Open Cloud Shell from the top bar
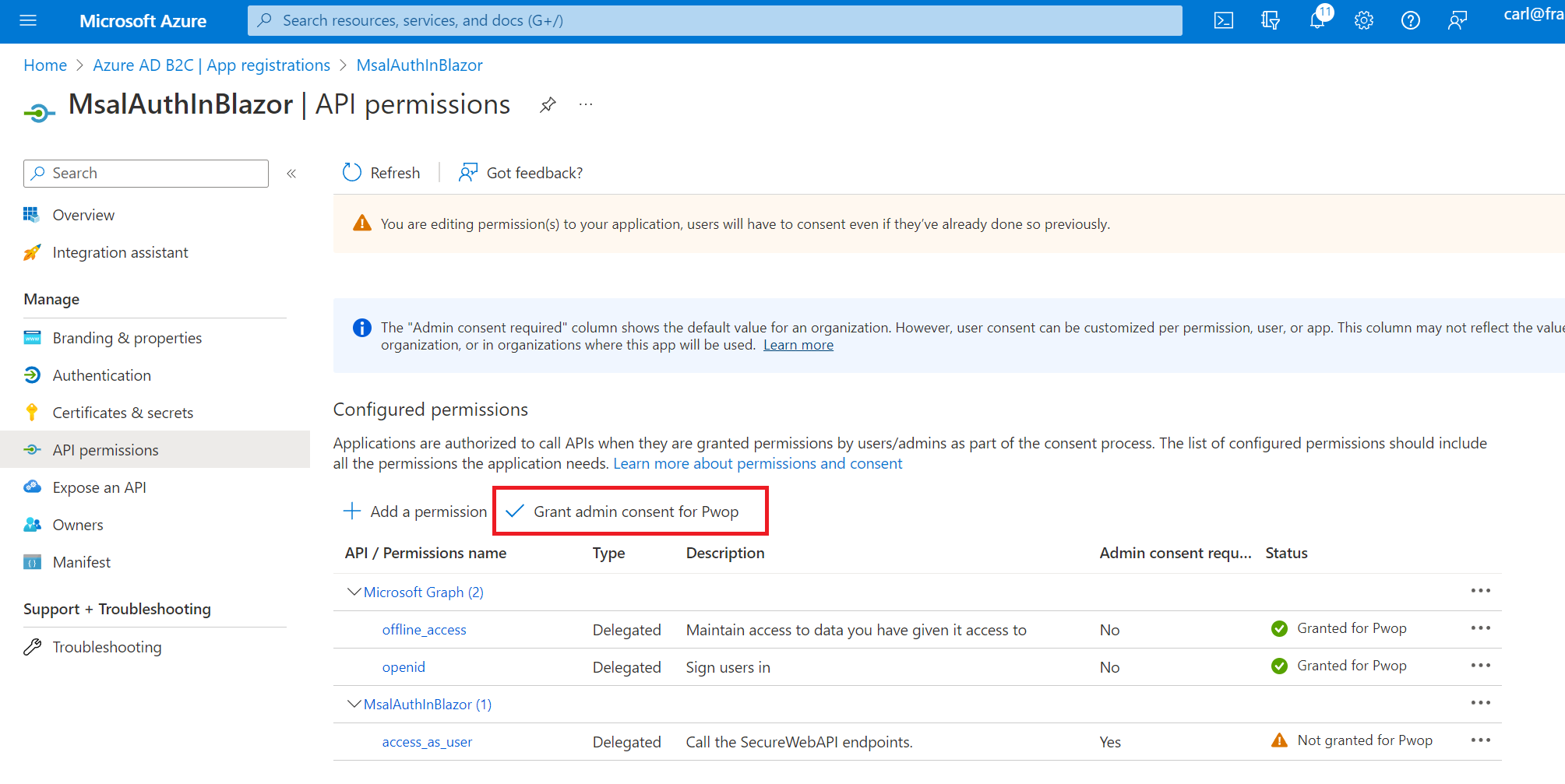 pos(1224,21)
